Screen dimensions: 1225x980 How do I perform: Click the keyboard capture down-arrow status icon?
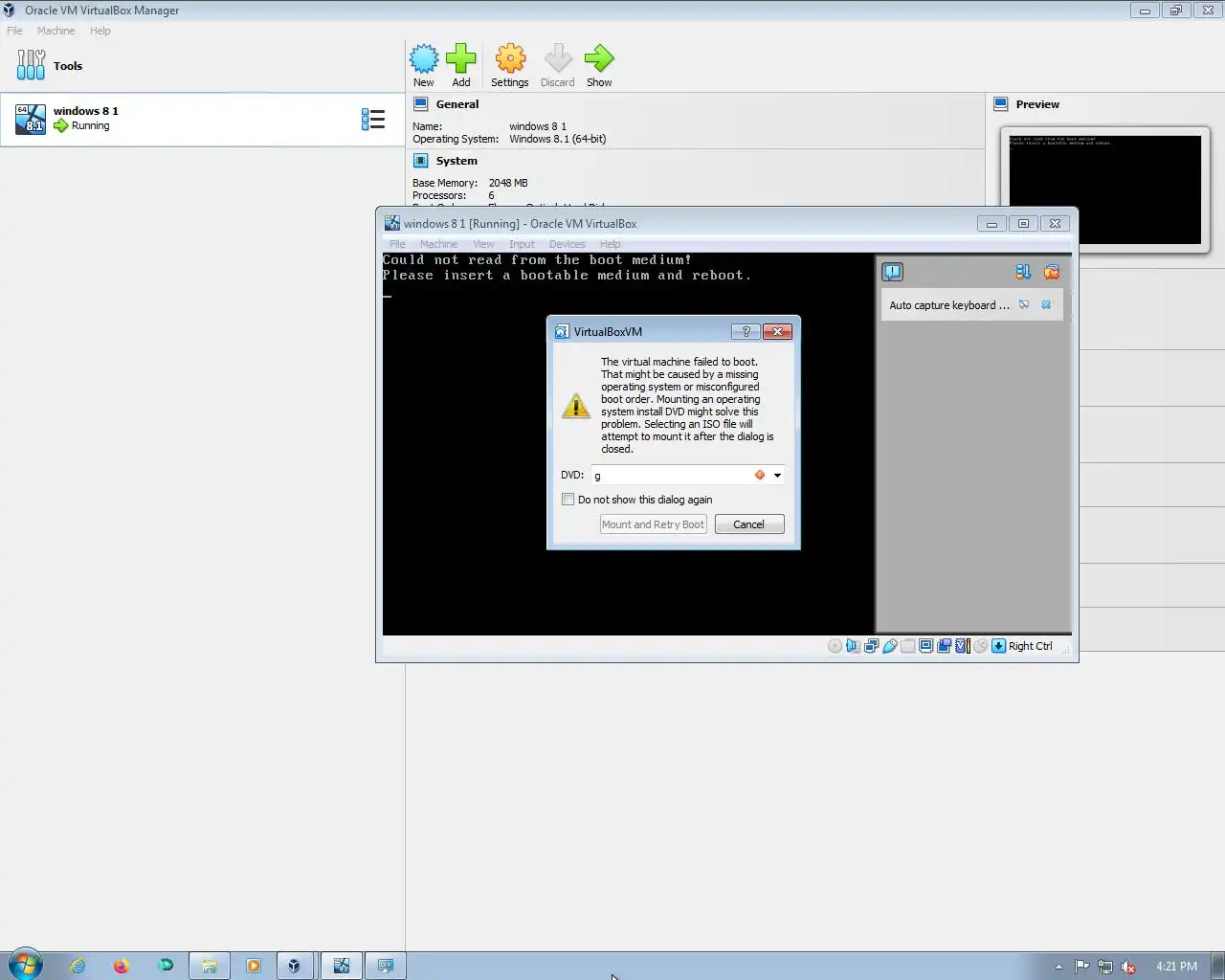(998, 646)
